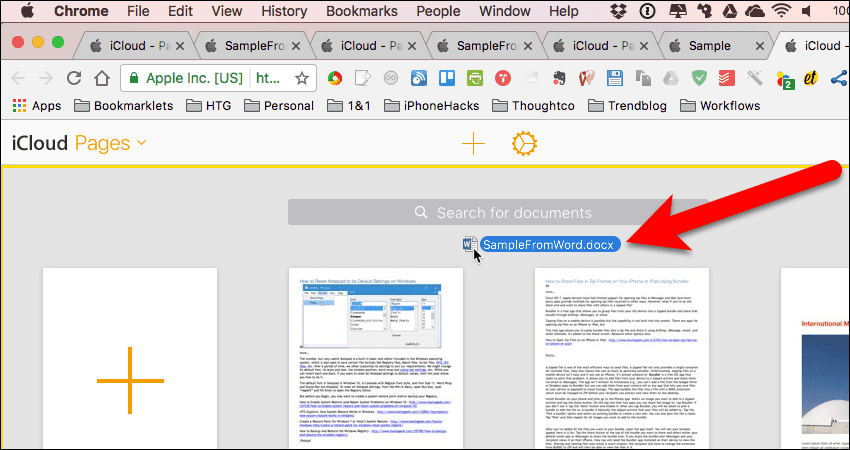Click the gray copy pages extension icon
The height and width of the screenshot is (450, 850).
click(643, 79)
